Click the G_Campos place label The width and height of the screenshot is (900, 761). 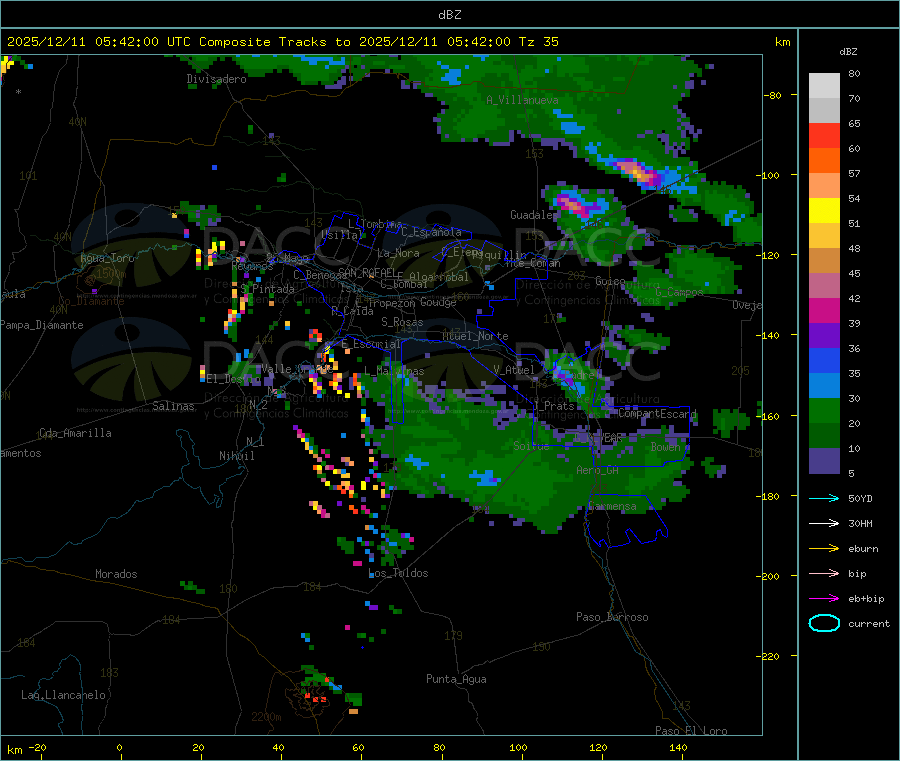[x=679, y=292]
